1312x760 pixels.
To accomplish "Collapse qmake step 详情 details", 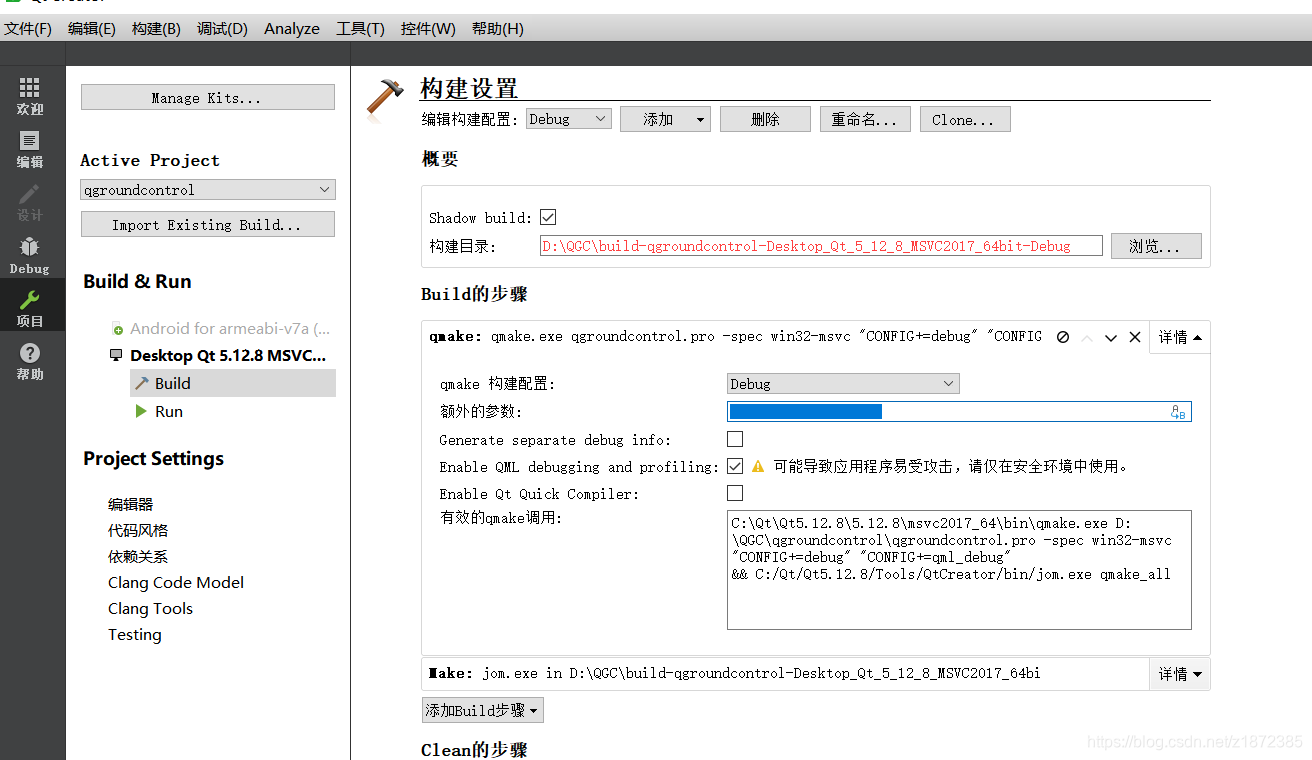I will 1180,337.
